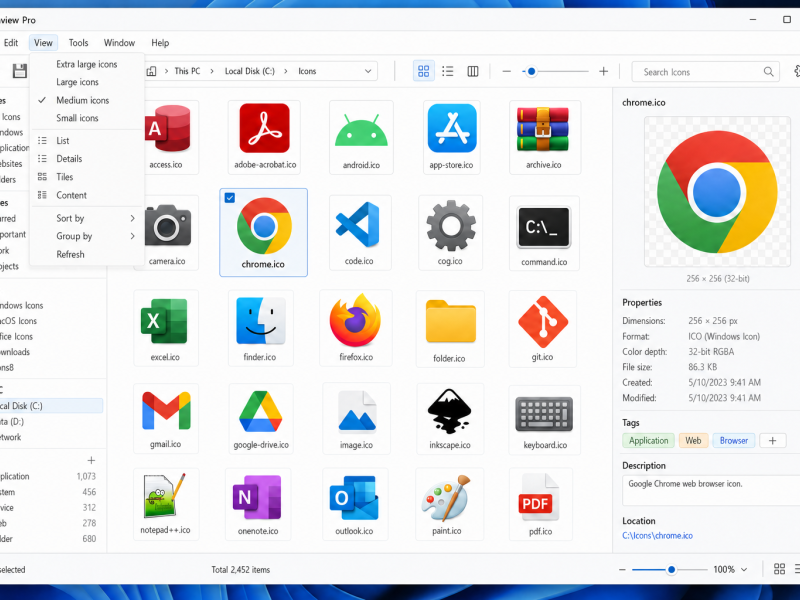This screenshot has width=800, height=600.
Task: Click chevron after Local Disk (C:) in path
Action: pos(285,71)
